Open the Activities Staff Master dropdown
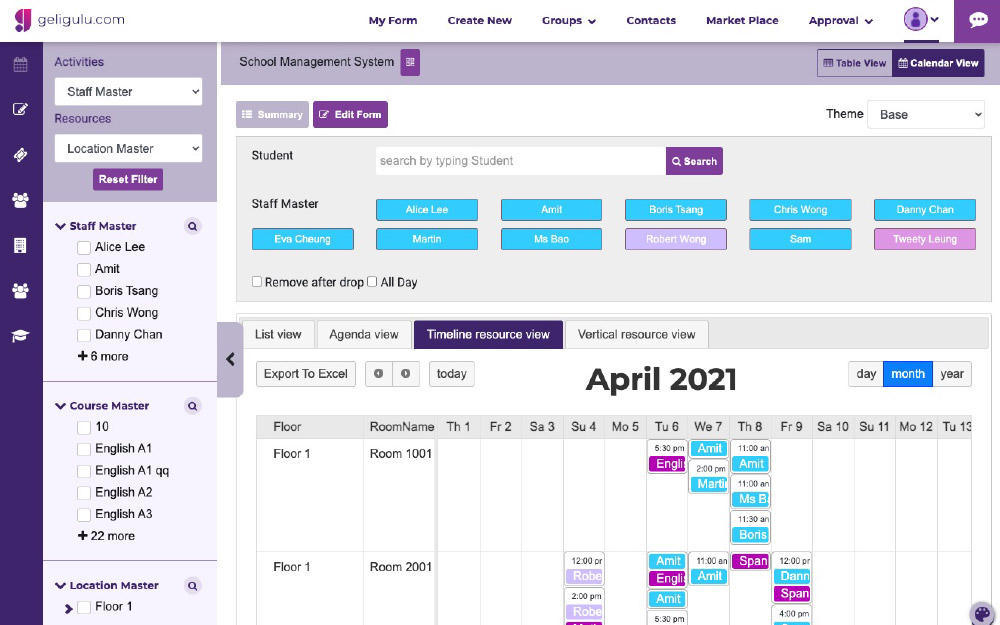This screenshot has height=625, width=1000. pyautogui.click(x=128, y=92)
